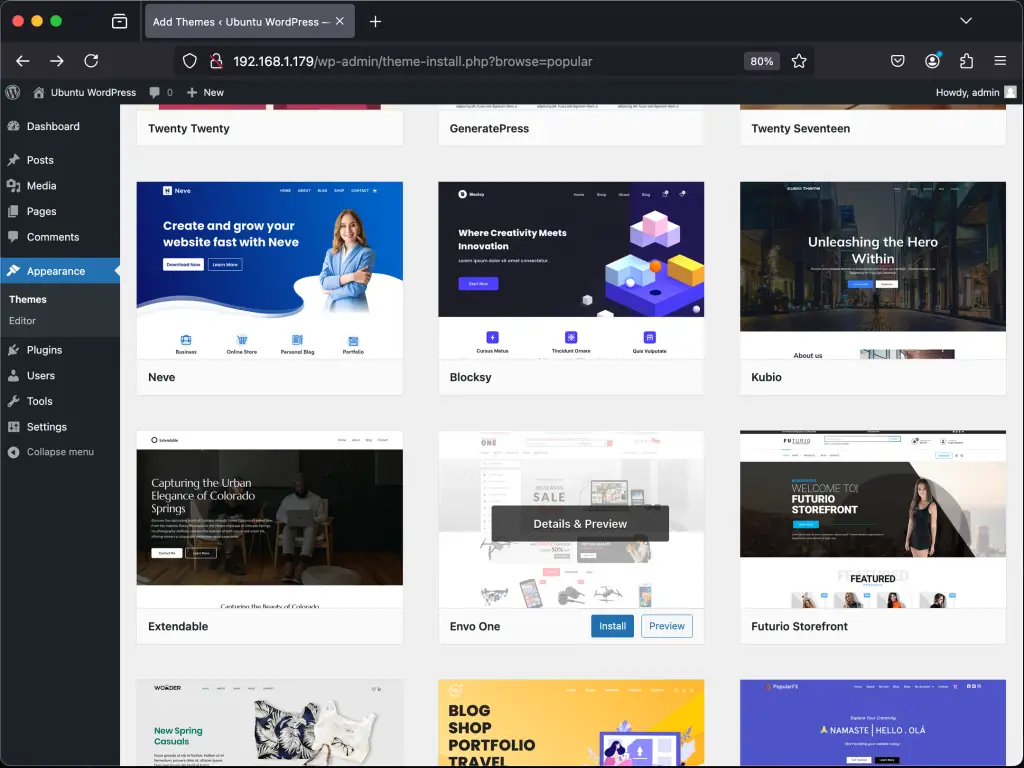Screen dimensions: 1024x768
Task: Open the New content menu in admin bar
Action: click(205, 92)
